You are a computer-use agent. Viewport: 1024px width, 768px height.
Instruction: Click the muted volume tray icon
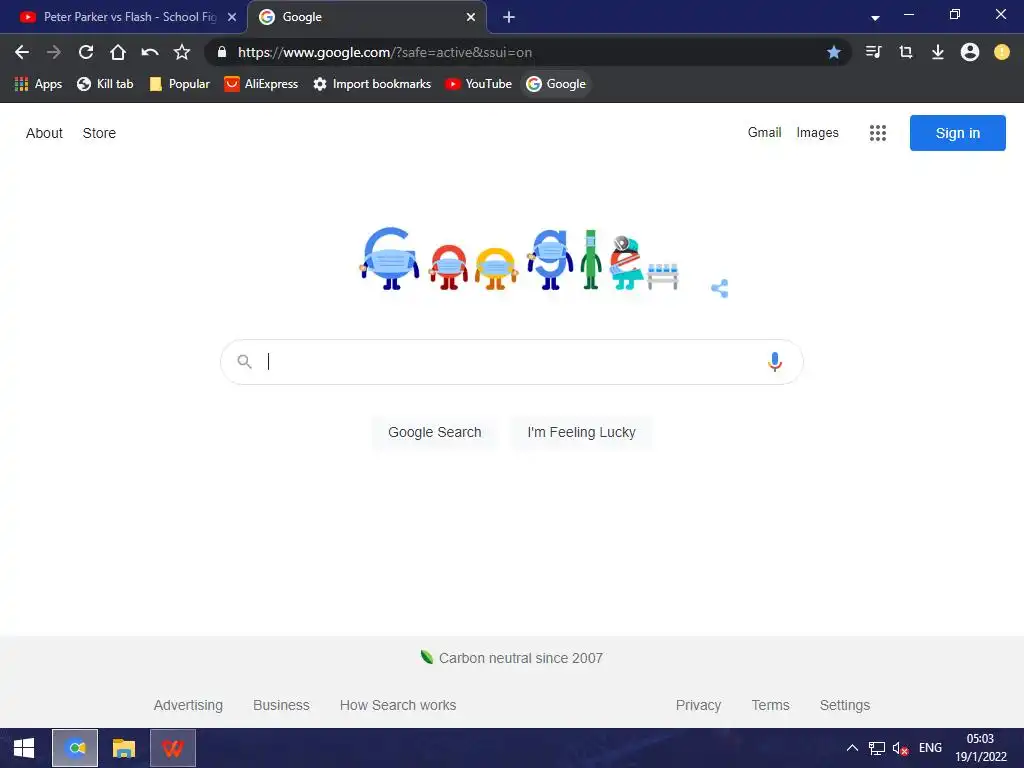point(900,748)
